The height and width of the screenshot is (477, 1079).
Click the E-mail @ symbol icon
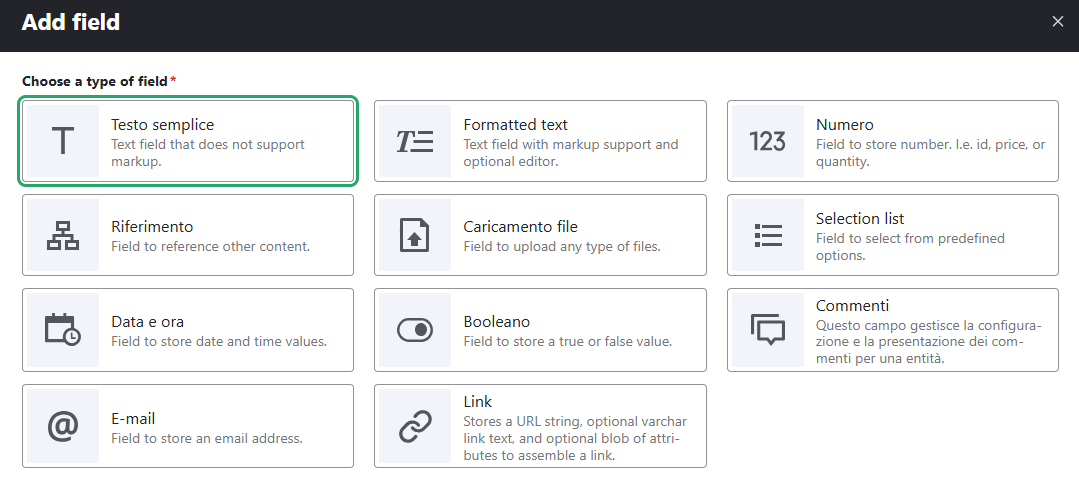point(63,426)
